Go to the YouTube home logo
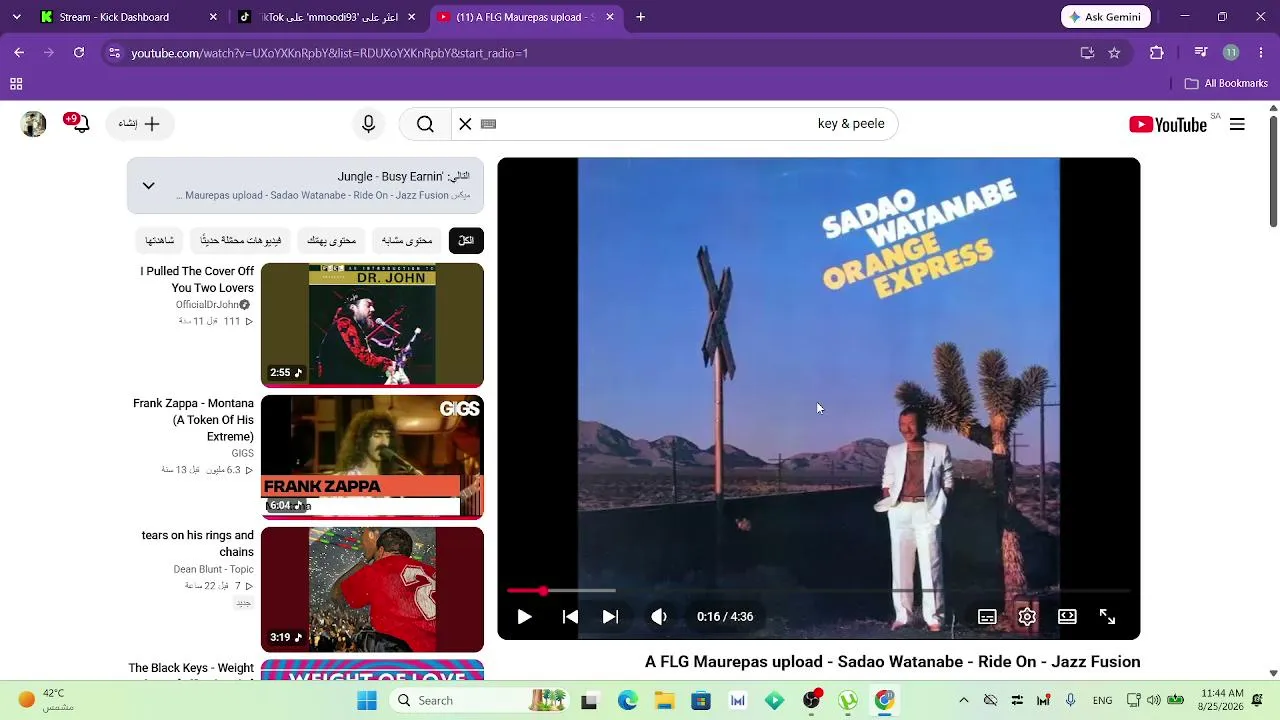 click(1168, 124)
